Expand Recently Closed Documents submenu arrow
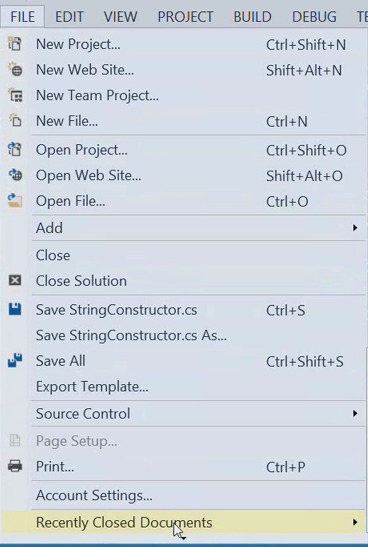Screen dimensions: 368x547 click(x=355, y=522)
